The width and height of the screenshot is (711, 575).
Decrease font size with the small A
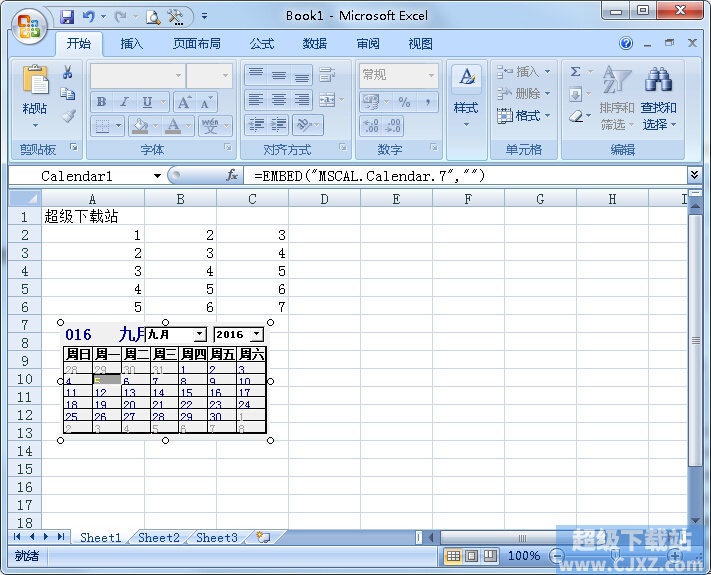(x=205, y=102)
